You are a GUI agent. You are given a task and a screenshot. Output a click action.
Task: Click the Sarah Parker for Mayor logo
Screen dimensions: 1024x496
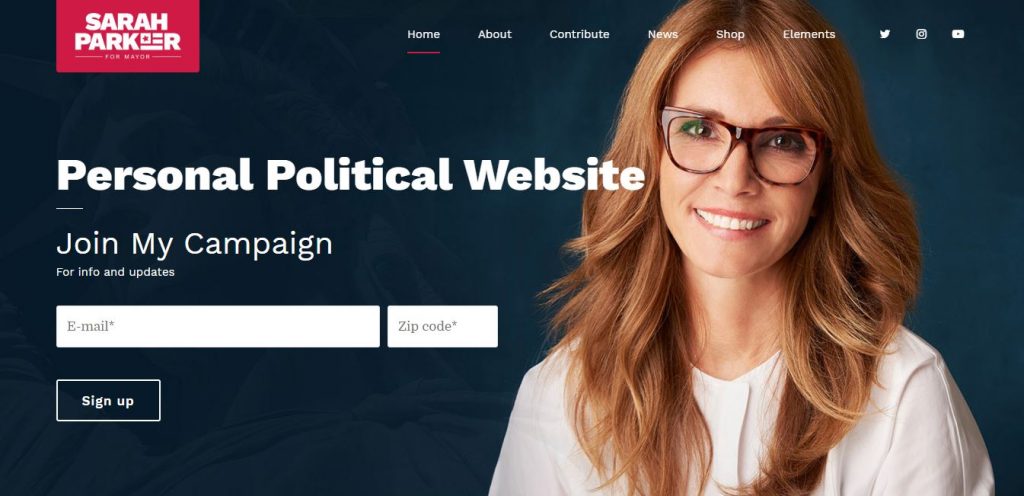tap(127, 36)
